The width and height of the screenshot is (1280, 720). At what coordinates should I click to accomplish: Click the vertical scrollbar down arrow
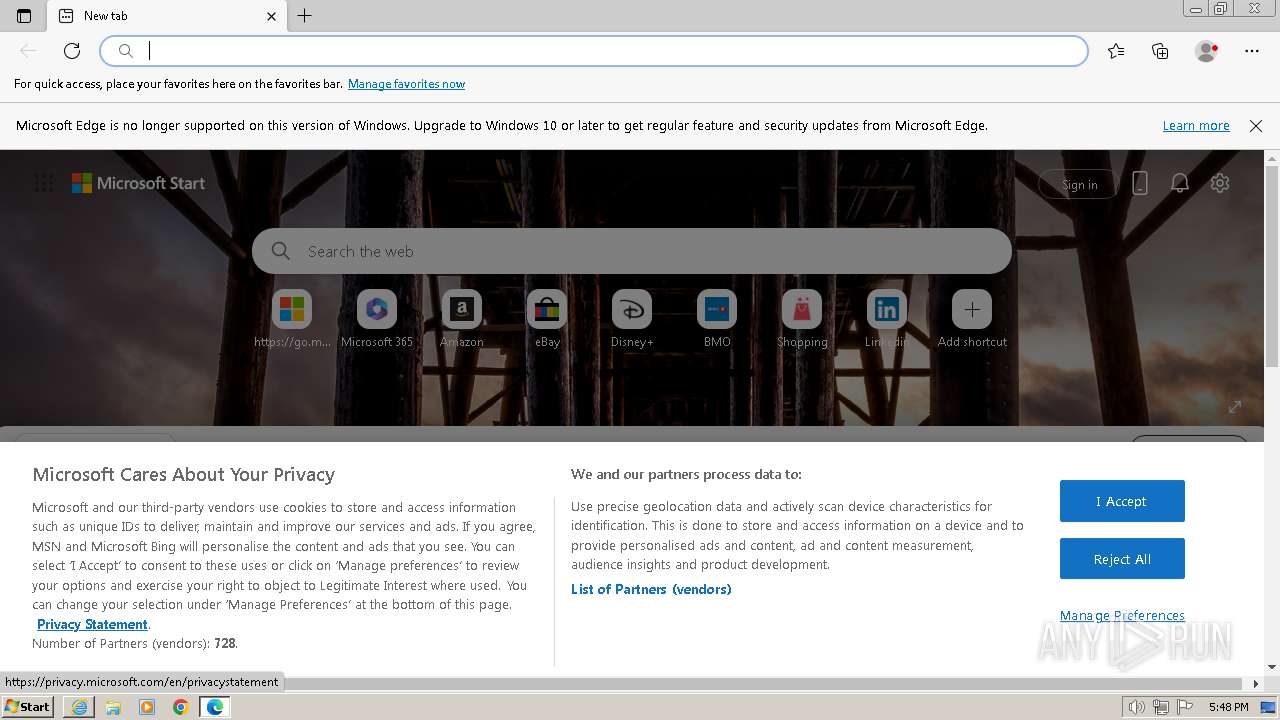point(1272,667)
